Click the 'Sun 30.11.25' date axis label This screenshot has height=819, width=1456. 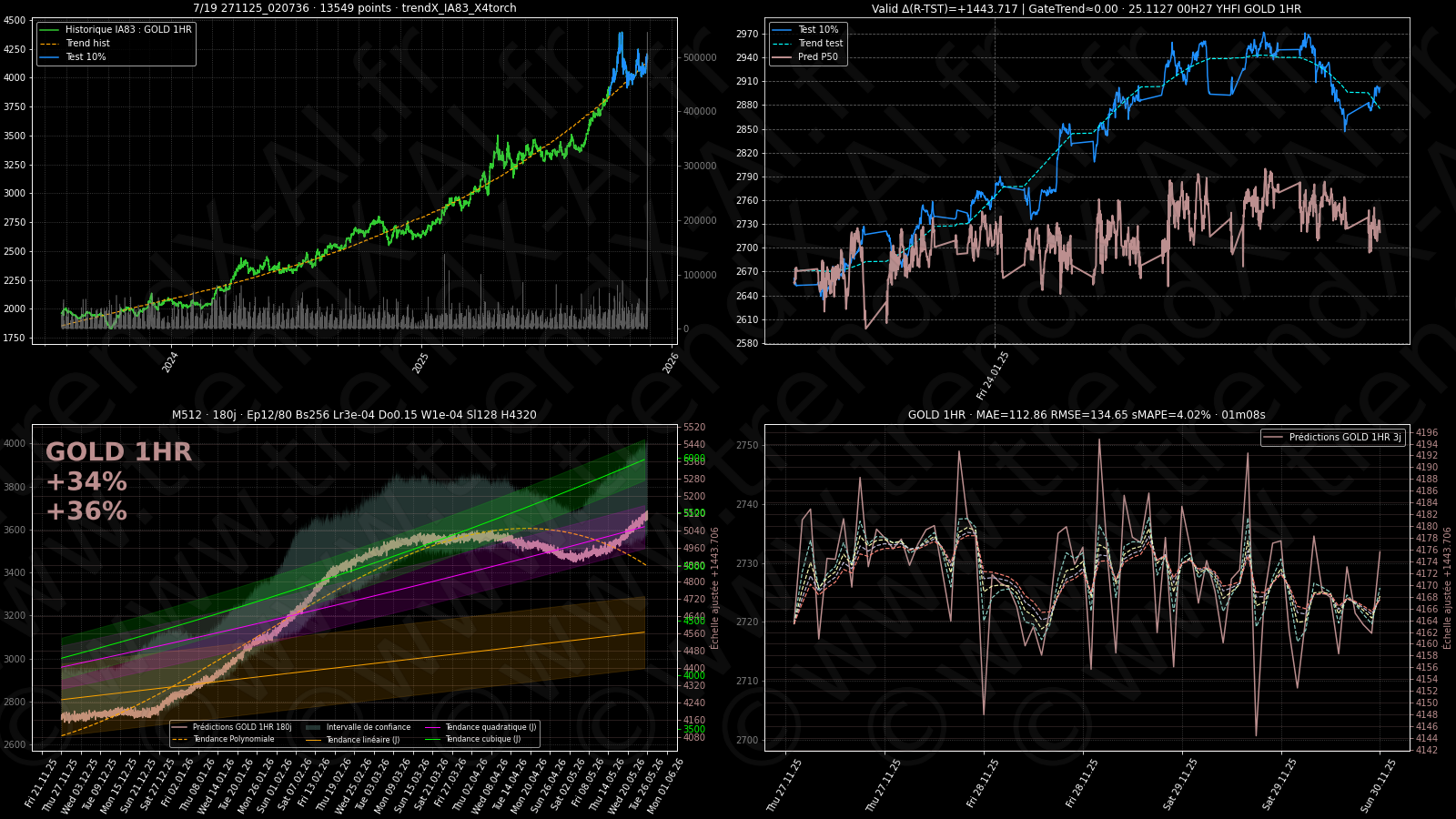coord(1378,784)
